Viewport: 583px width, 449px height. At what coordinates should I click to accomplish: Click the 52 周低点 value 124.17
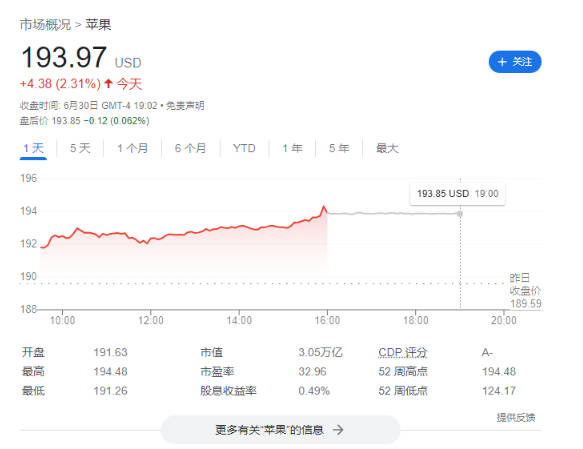[x=499, y=391]
